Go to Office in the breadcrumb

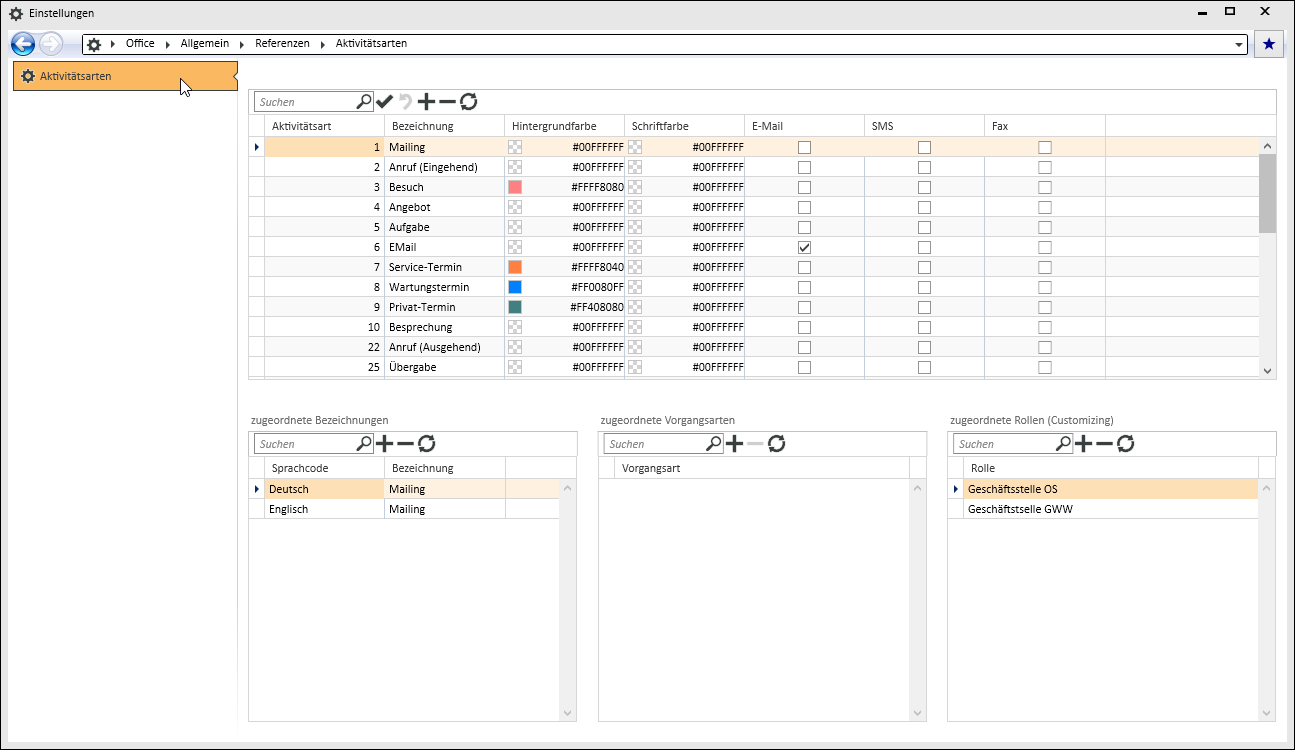click(x=140, y=44)
